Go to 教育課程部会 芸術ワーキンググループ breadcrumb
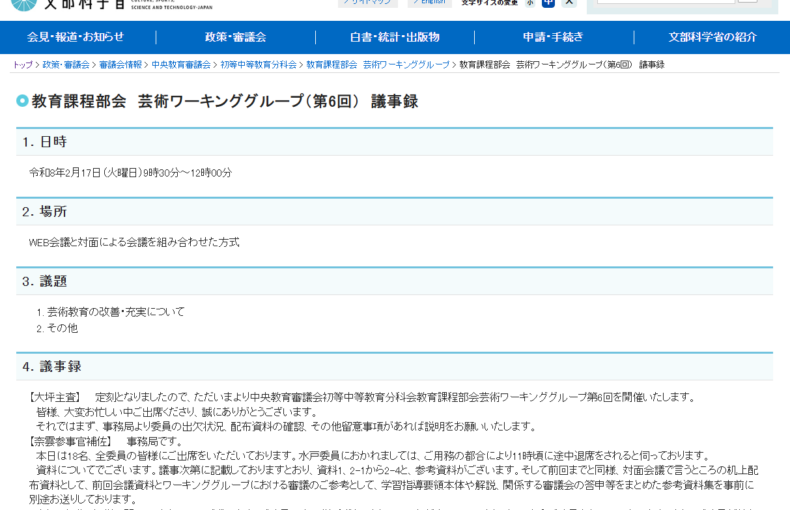The image size is (790, 510). point(378,65)
